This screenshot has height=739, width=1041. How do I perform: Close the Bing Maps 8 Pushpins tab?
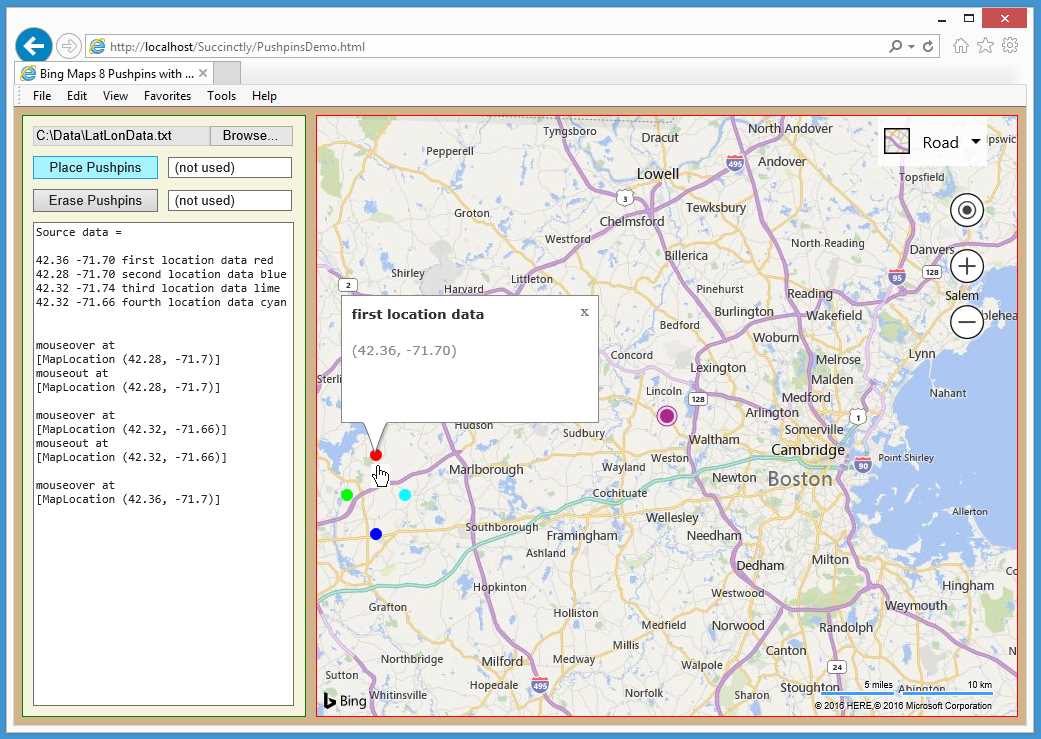pyautogui.click(x=203, y=73)
